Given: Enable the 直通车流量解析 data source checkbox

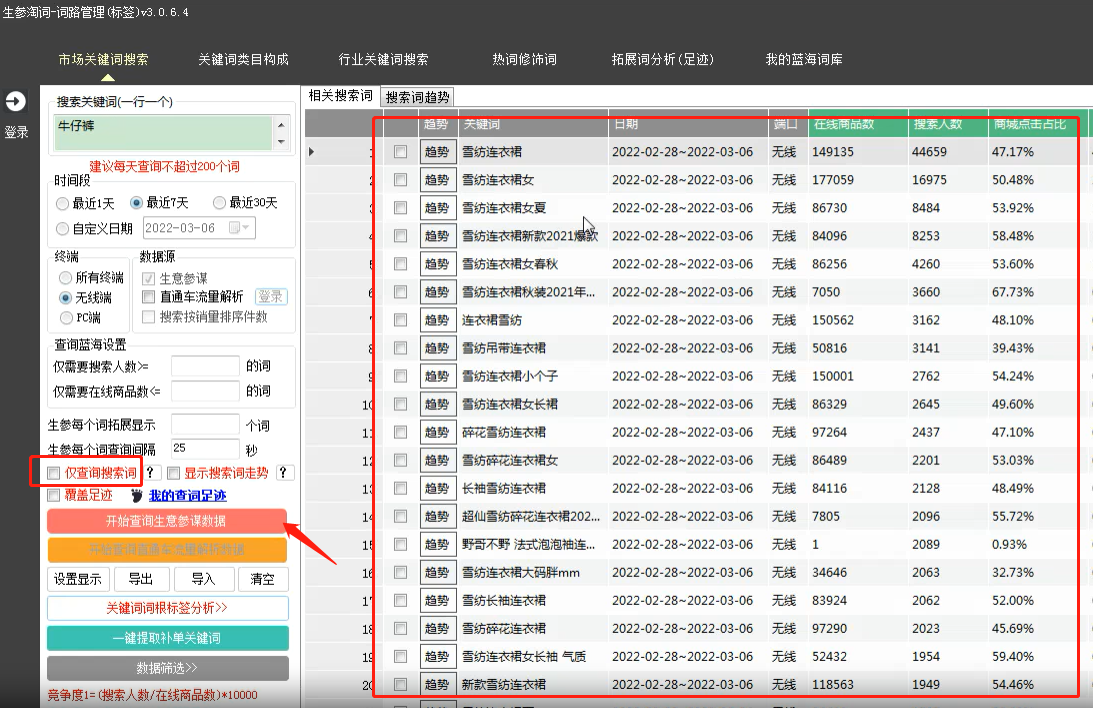Looking at the screenshot, I should pos(148,297).
